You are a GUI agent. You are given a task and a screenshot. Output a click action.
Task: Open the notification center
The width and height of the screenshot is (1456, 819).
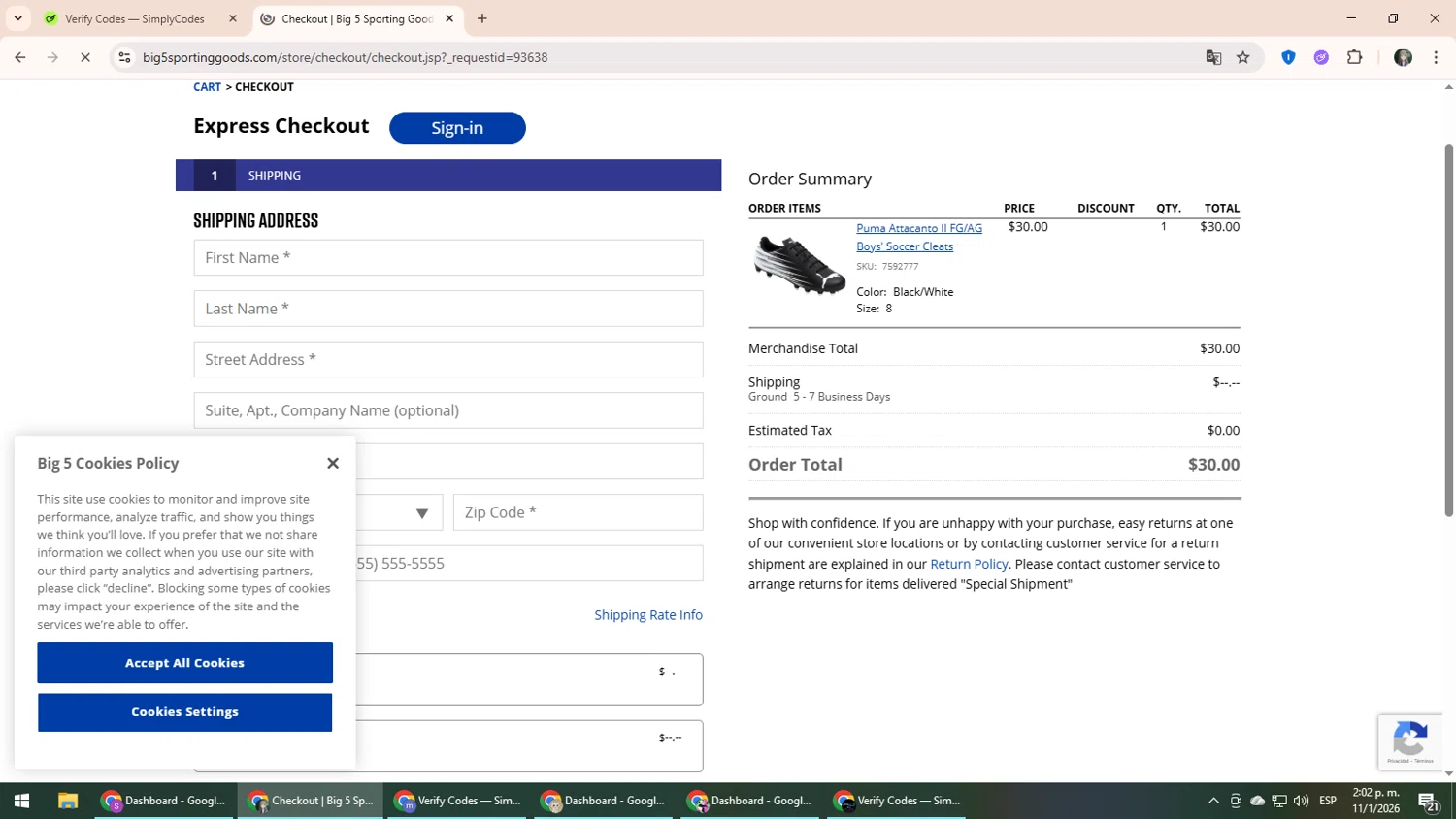pyautogui.click(x=1429, y=801)
